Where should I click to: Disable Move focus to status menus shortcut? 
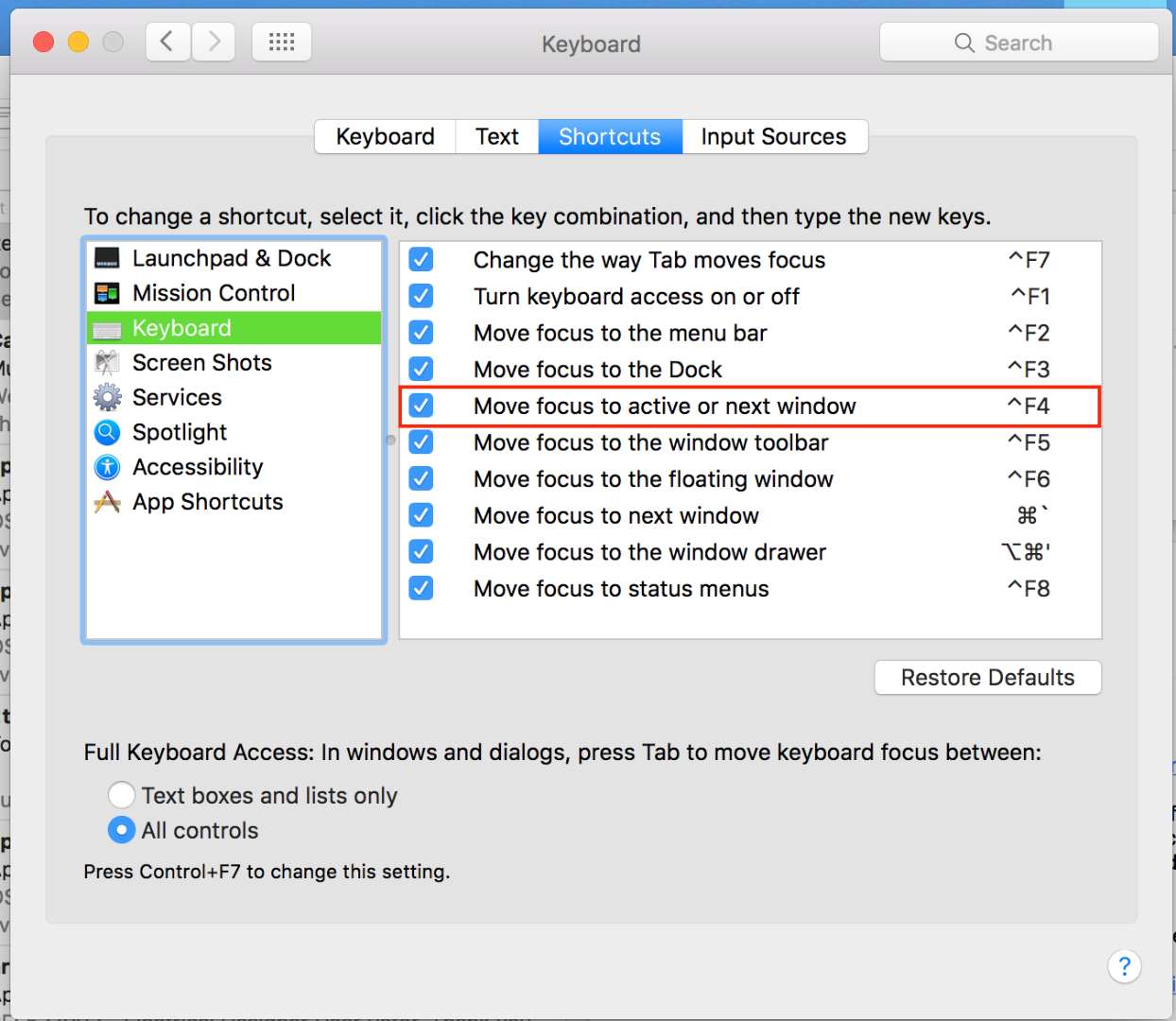tap(421, 588)
